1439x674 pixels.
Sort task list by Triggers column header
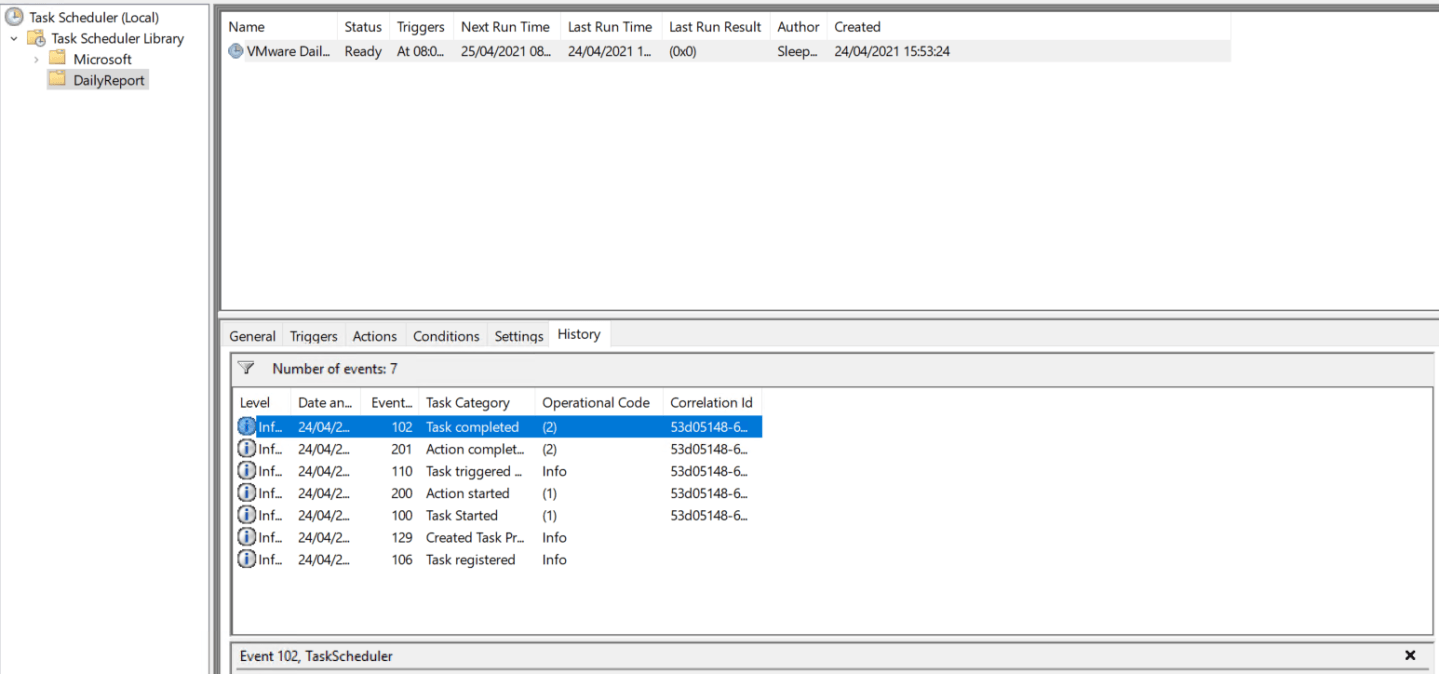421,27
